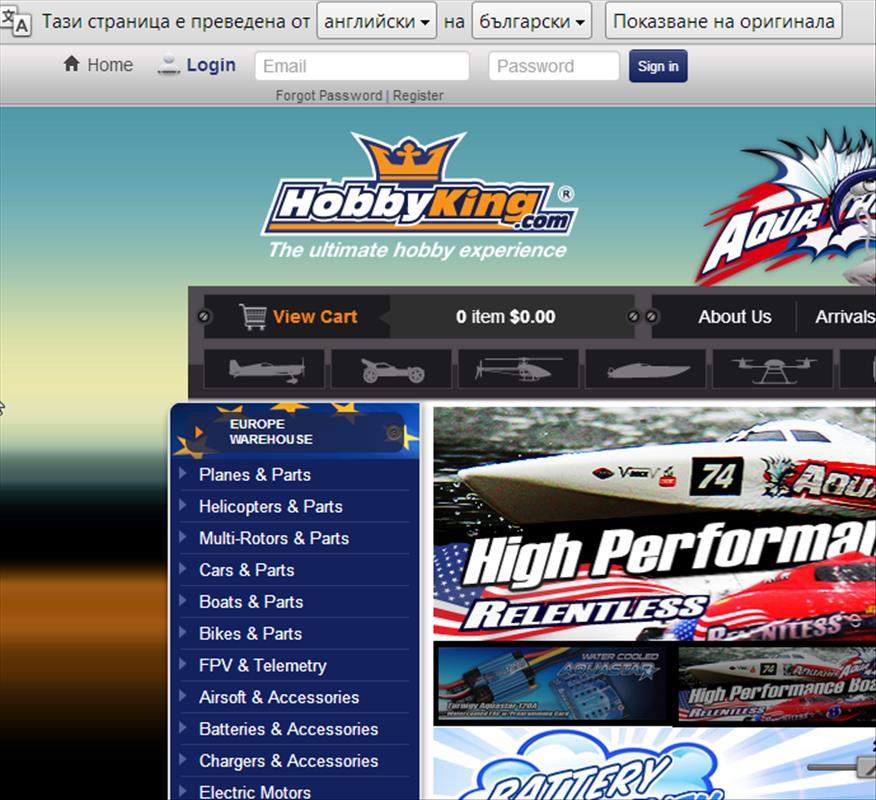Click the Forgot Password link
Image resolution: width=876 pixels, height=800 pixels.
pyautogui.click(x=328, y=96)
